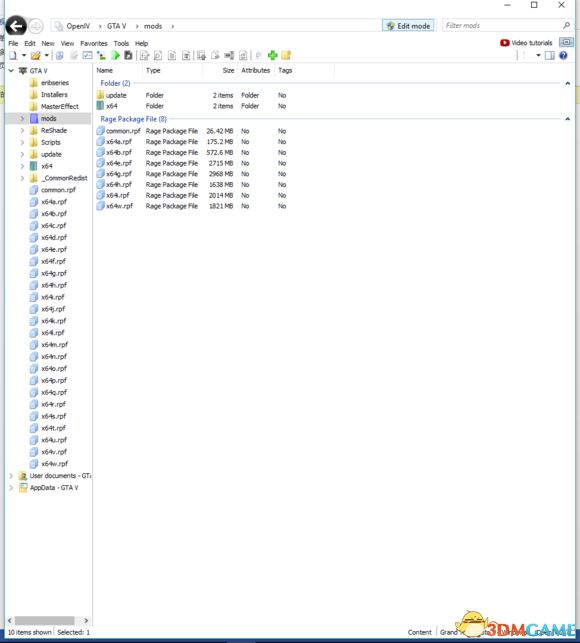
Task: Click the yellow sticky note toolbar icon
Action: [286, 55]
